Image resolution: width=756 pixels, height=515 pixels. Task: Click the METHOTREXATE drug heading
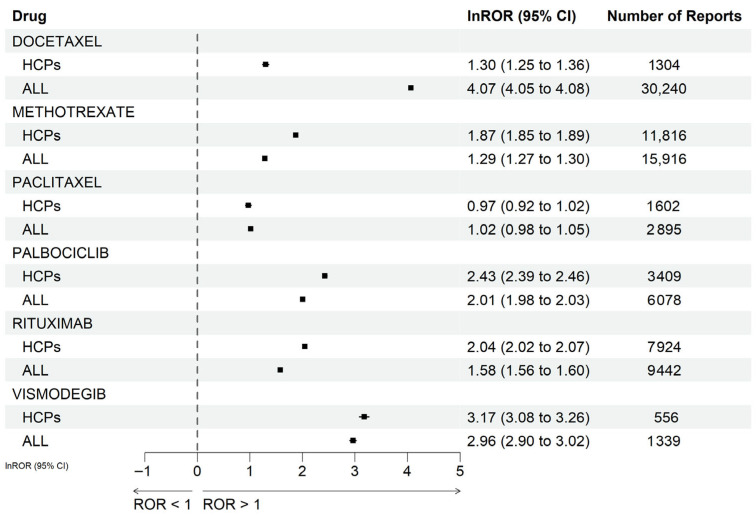click(73, 112)
